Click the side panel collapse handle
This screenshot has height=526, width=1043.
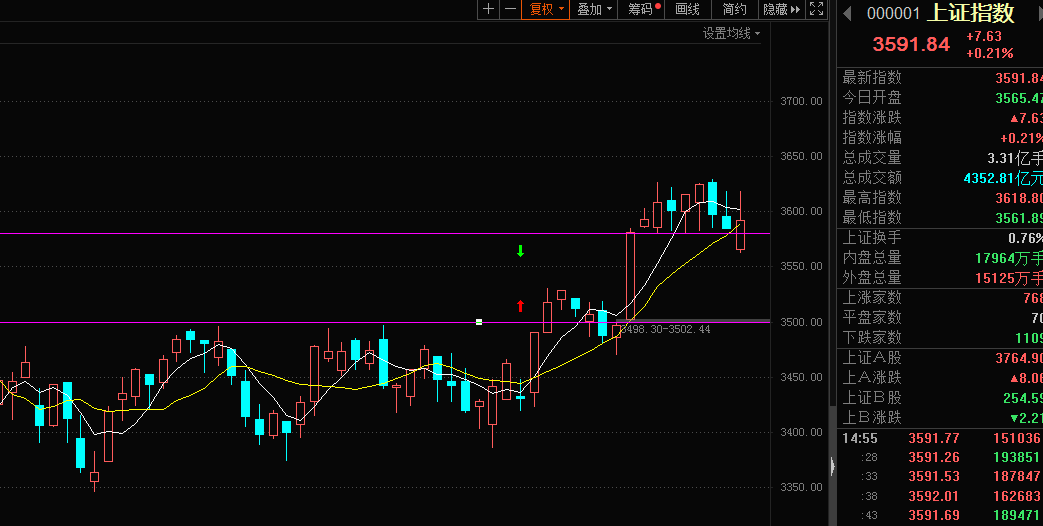click(x=832, y=465)
